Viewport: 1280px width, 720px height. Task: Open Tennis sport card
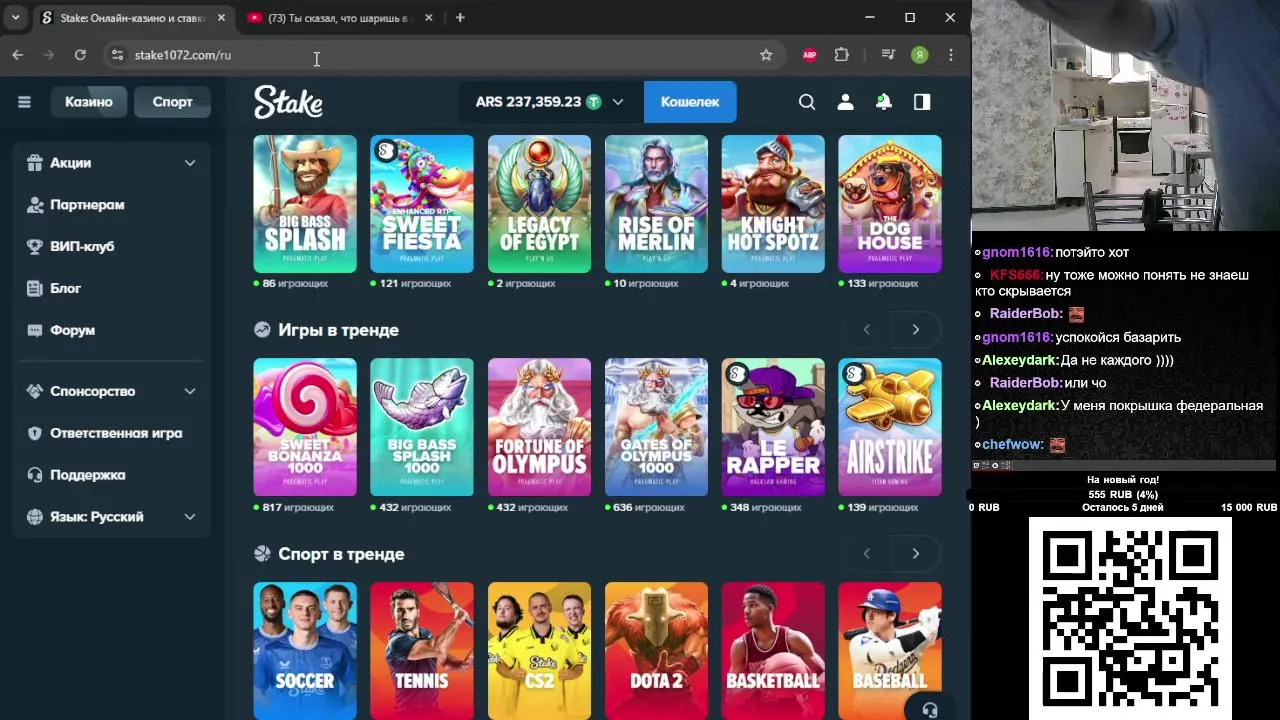(422, 651)
